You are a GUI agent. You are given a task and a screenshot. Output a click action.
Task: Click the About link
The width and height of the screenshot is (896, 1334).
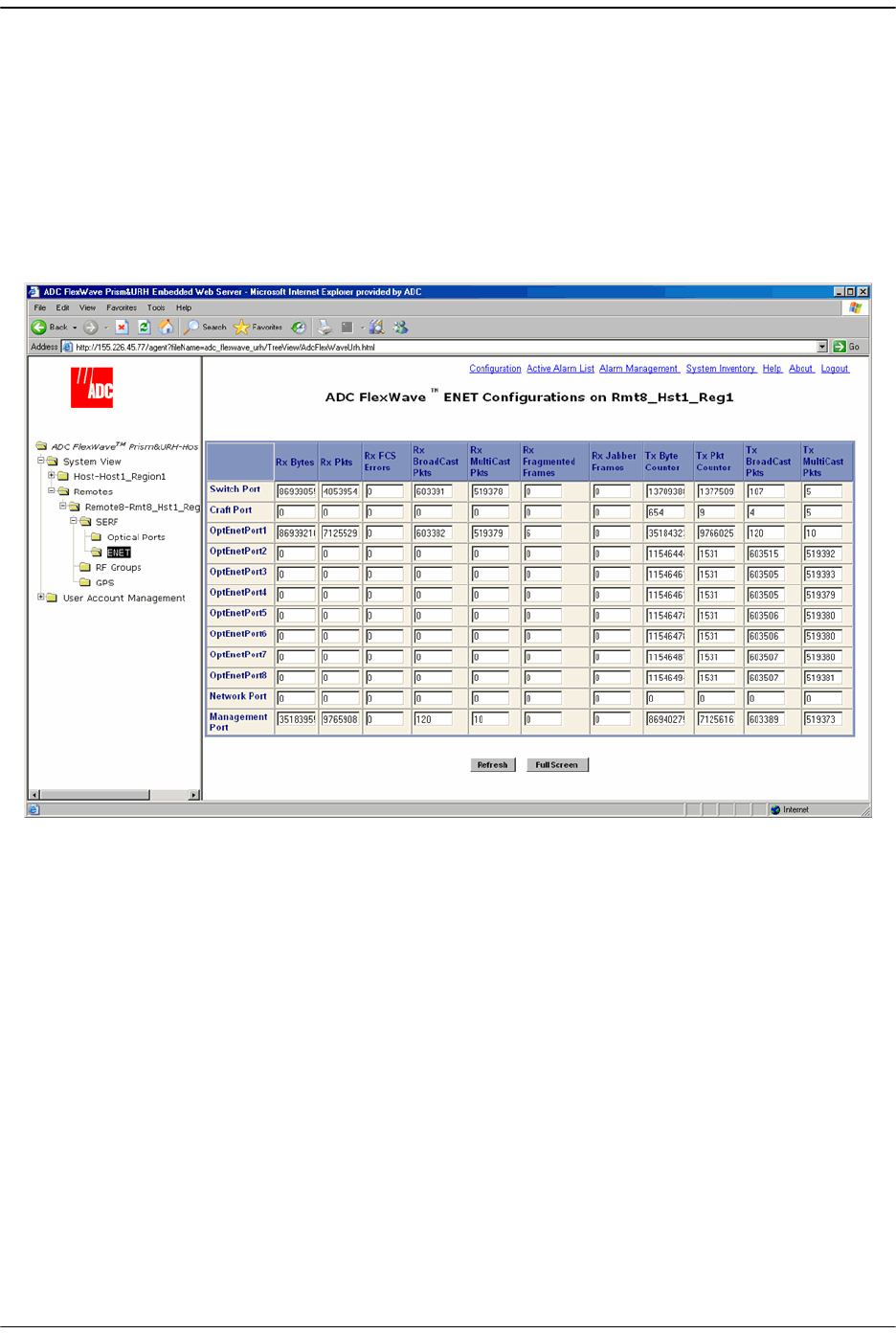pos(802,369)
